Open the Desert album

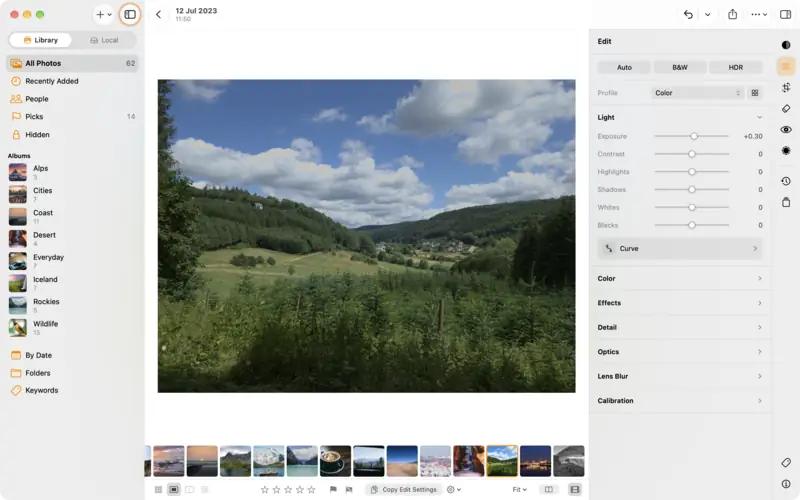pos(72,239)
